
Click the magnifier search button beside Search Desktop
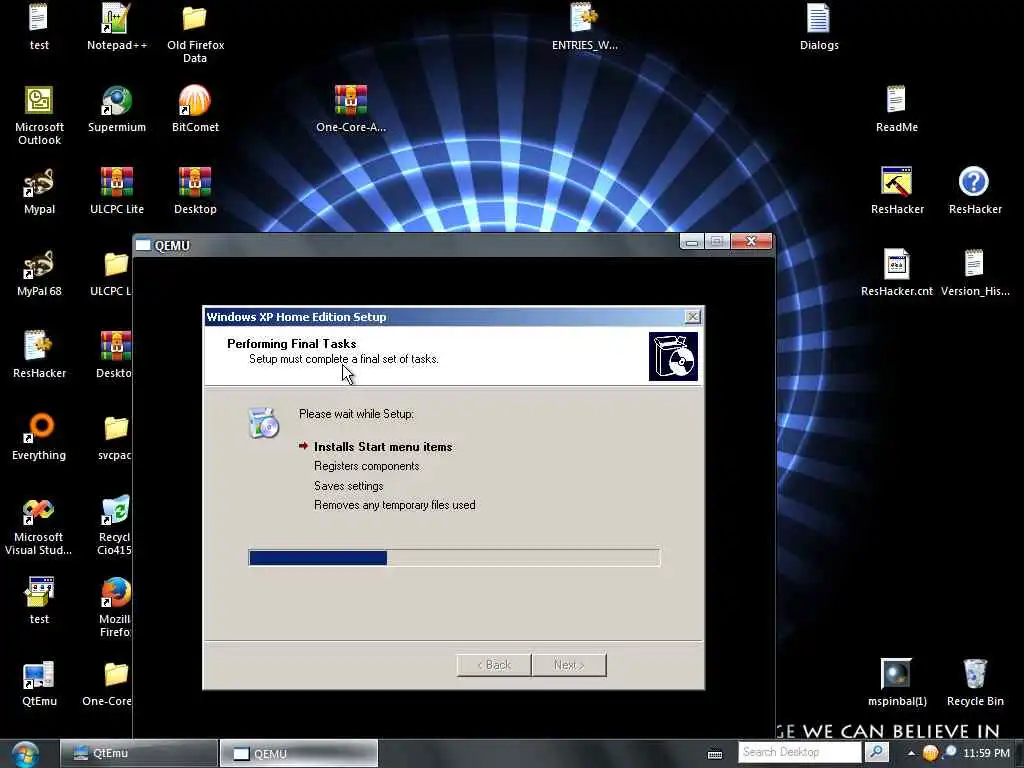coord(876,752)
